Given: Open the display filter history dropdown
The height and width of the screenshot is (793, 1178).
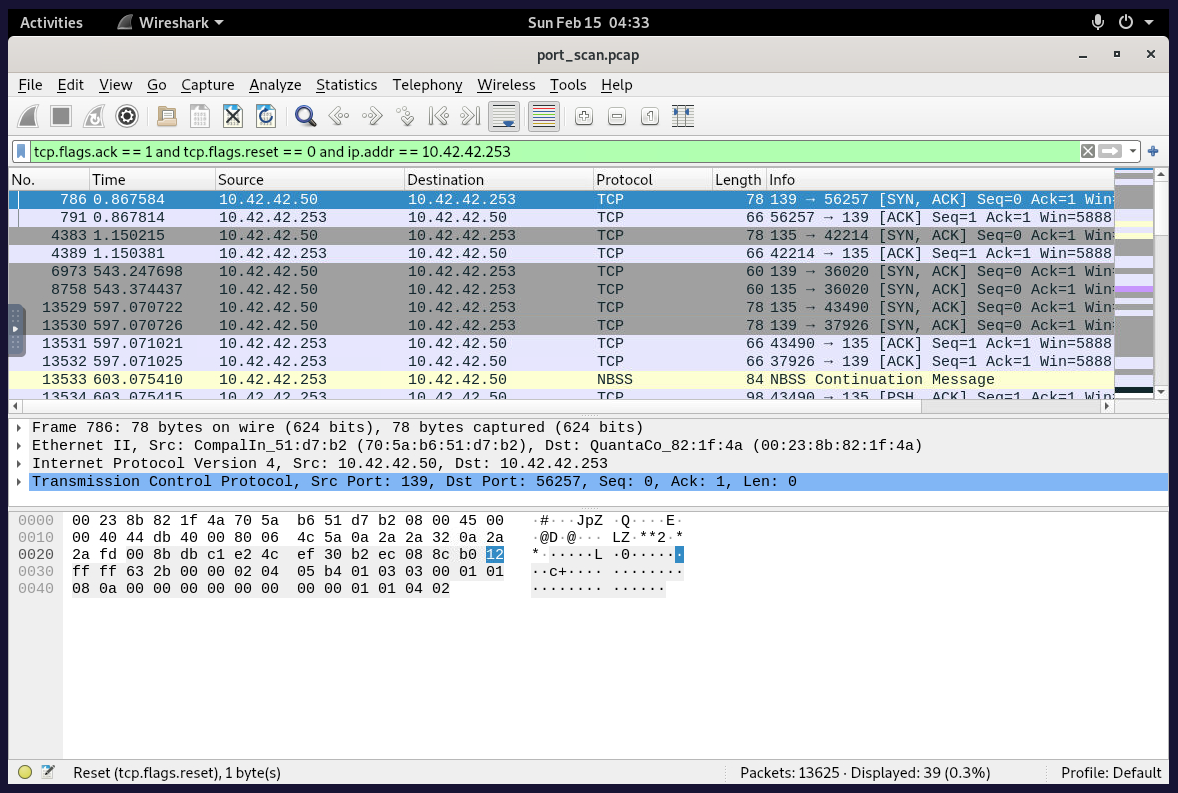Looking at the screenshot, I should click(1133, 152).
